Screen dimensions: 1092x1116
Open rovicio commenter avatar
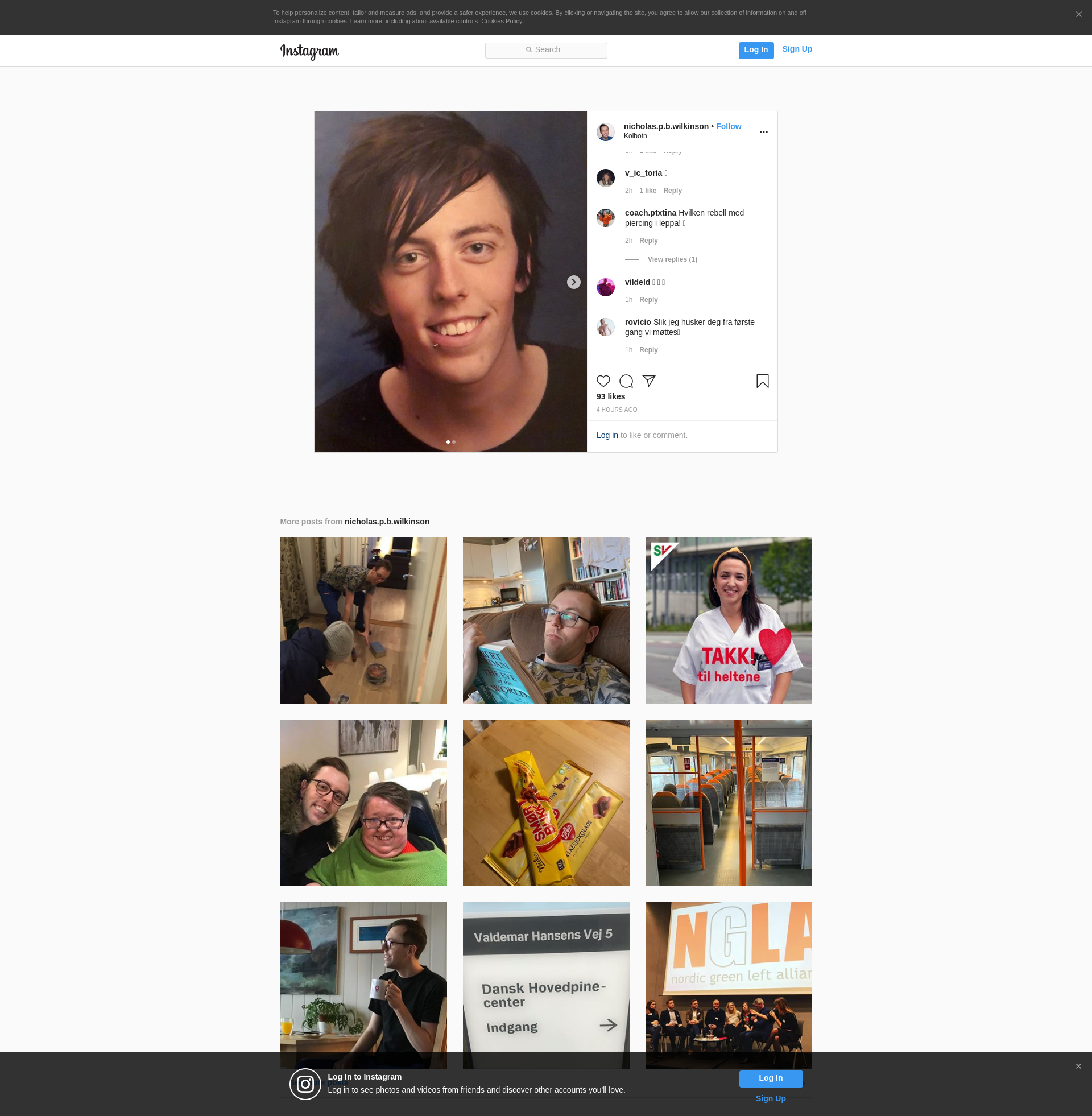(605, 327)
